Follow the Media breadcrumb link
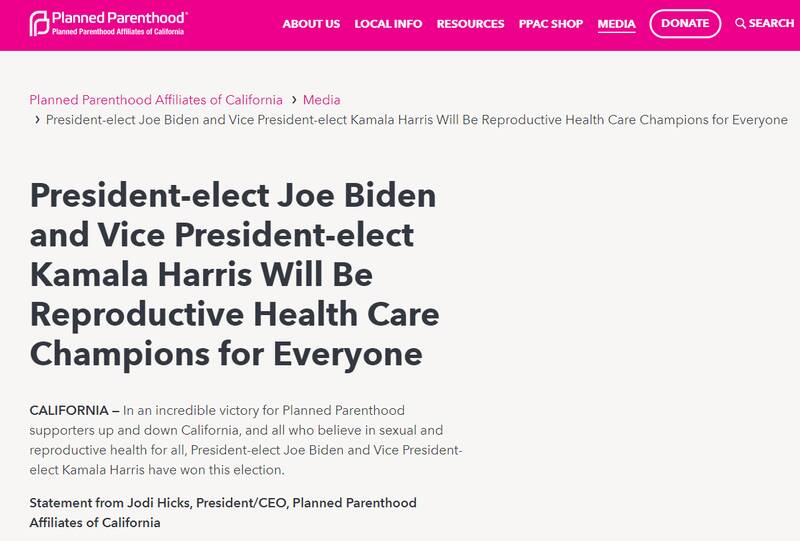800x541 pixels. point(323,100)
